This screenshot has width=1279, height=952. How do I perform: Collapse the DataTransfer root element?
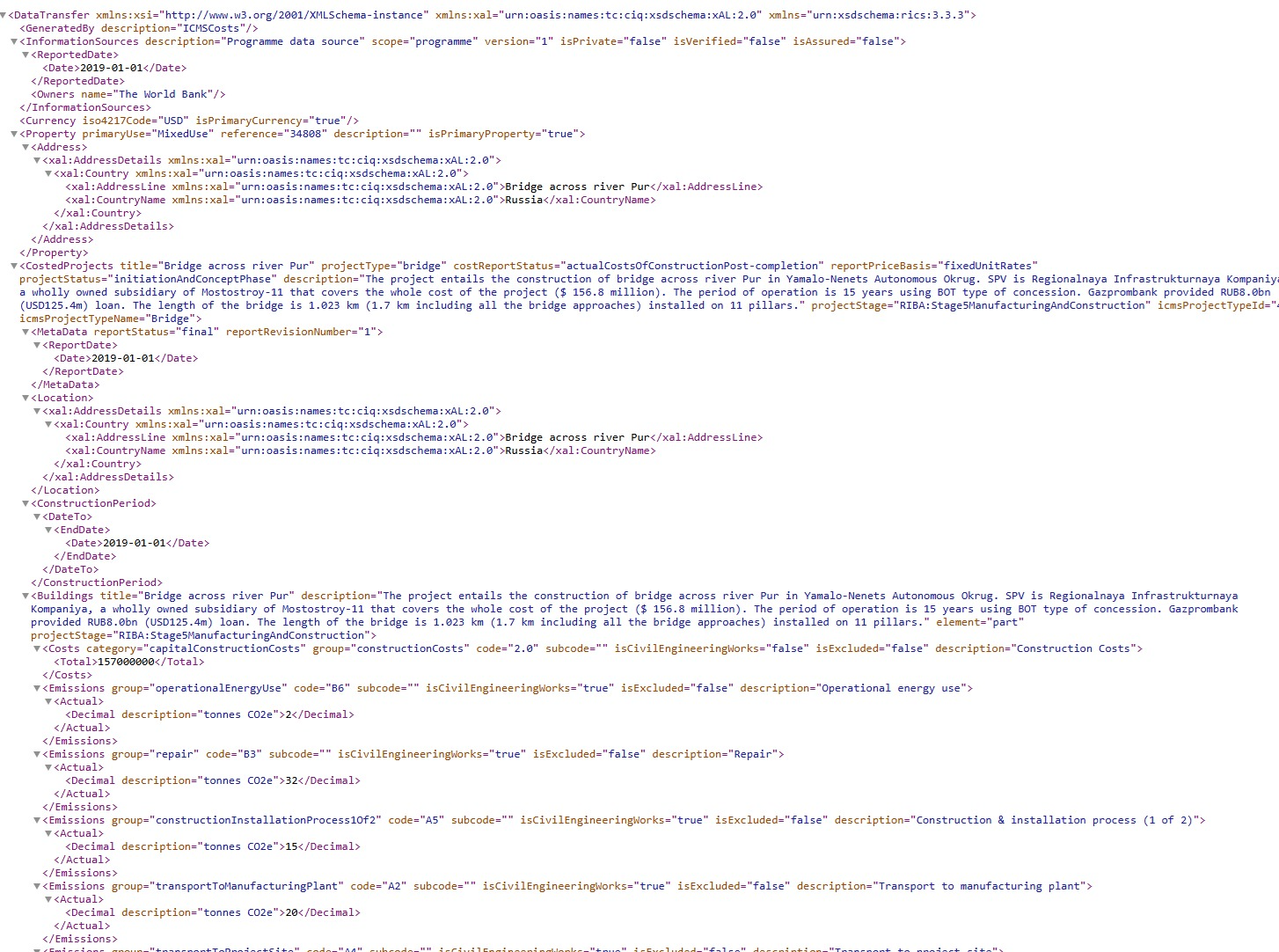click(x=4, y=15)
